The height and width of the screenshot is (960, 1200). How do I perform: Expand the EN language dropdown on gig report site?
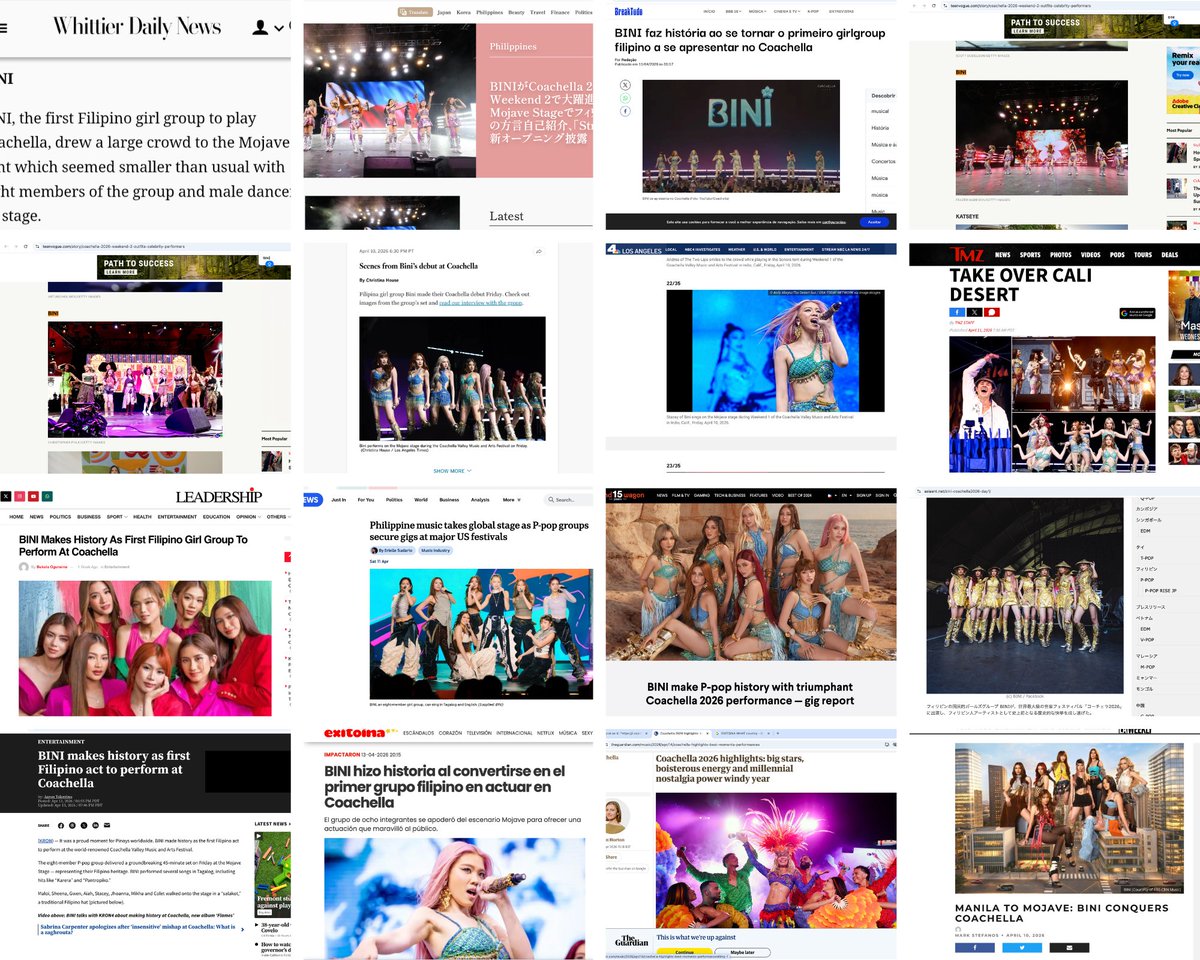pyautogui.click(x=846, y=495)
